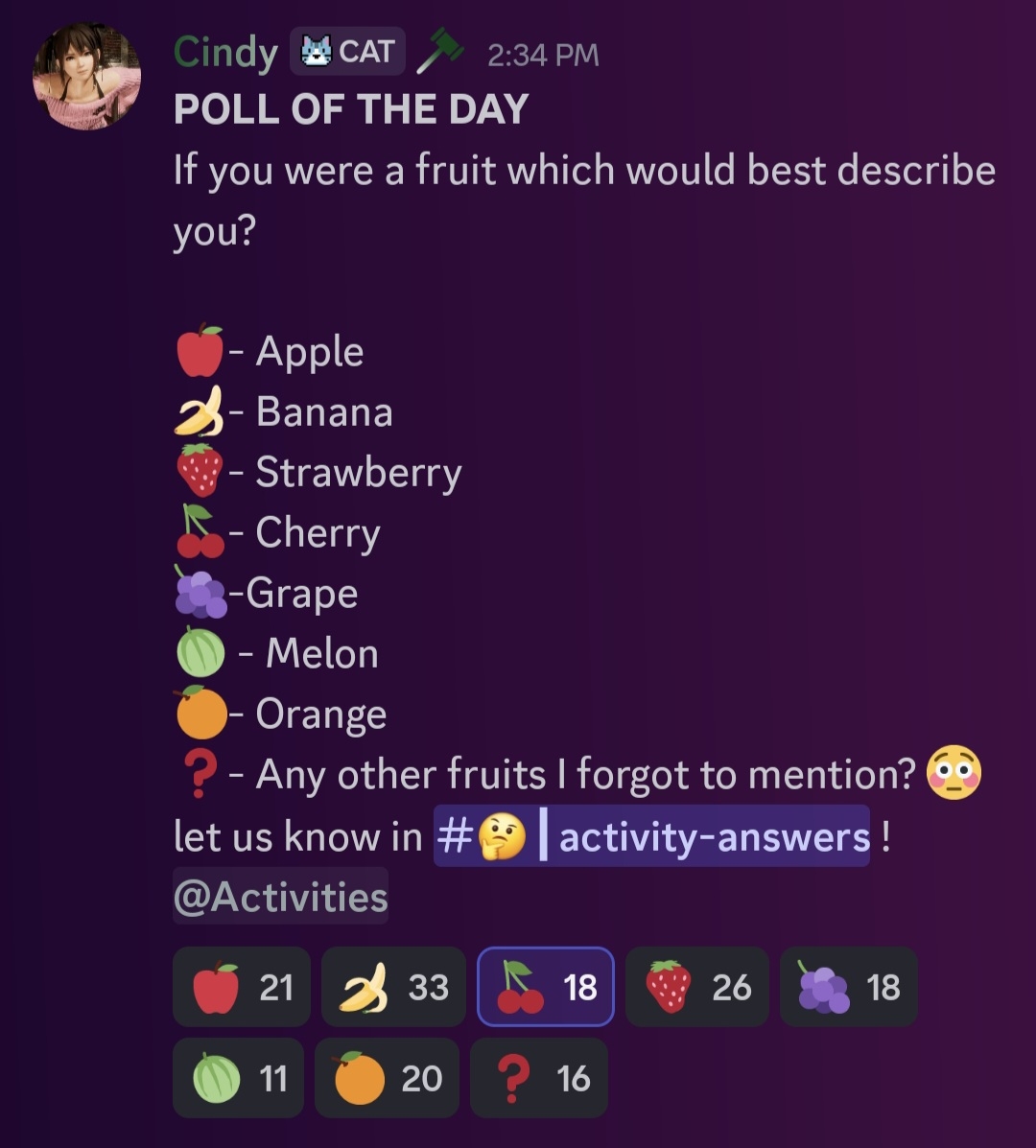Open Cindy's profile picture avatar

click(87, 78)
